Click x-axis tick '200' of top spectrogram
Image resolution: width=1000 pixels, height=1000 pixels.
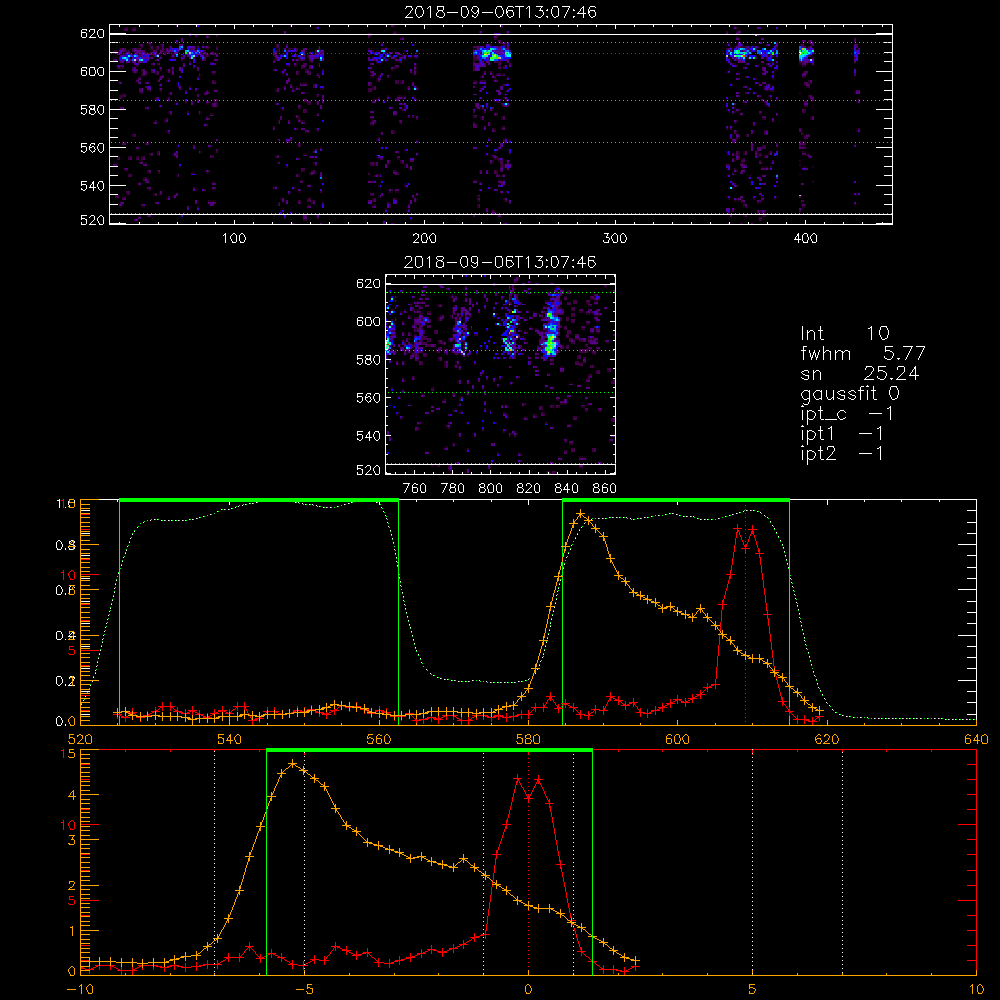pyautogui.click(x=425, y=239)
